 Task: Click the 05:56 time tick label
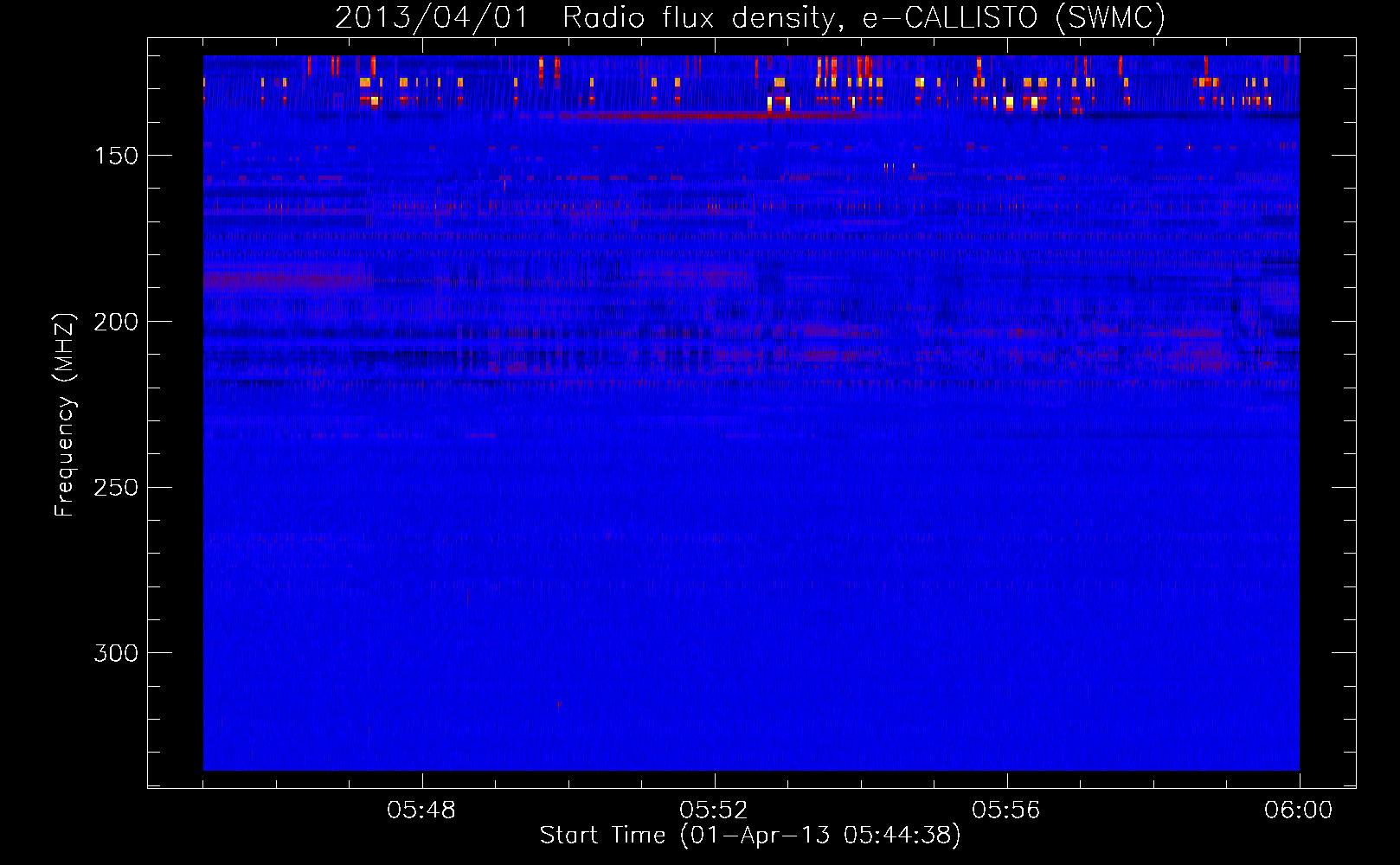coord(1006,810)
